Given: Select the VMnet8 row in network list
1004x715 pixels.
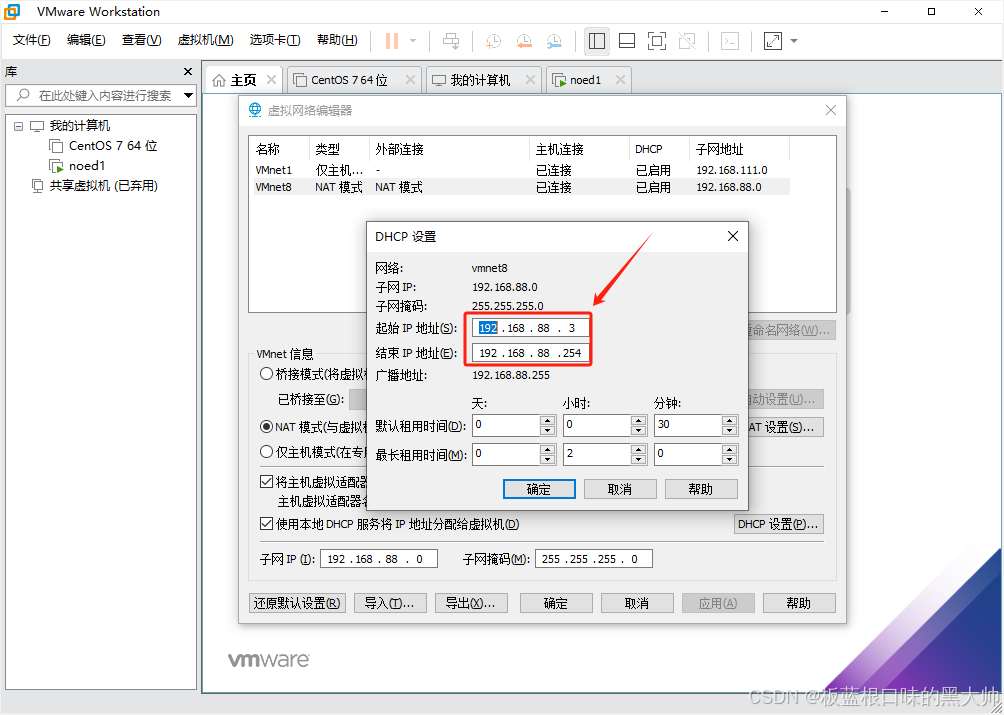Looking at the screenshot, I should point(521,187).
